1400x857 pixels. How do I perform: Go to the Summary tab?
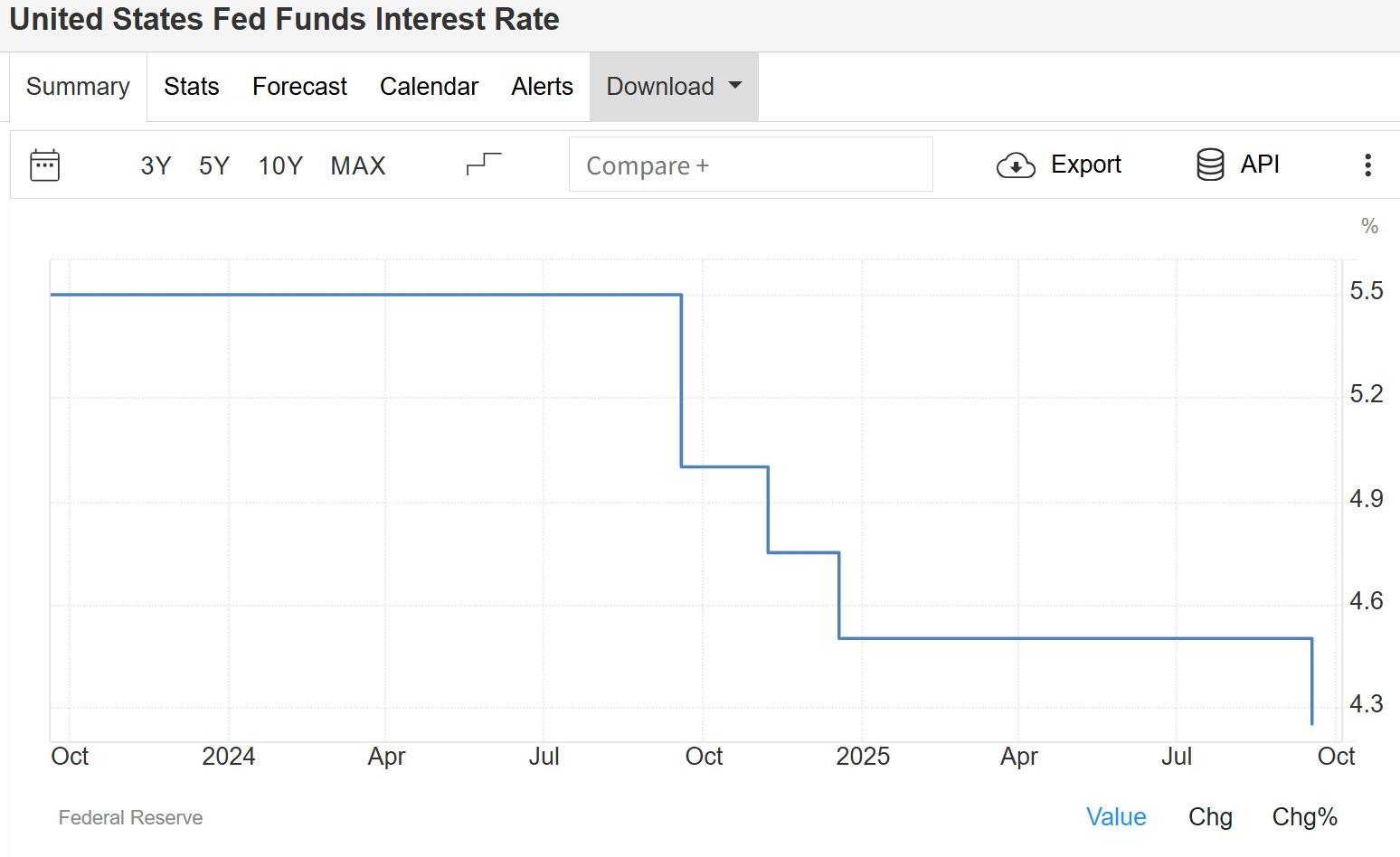coord(78,87)
